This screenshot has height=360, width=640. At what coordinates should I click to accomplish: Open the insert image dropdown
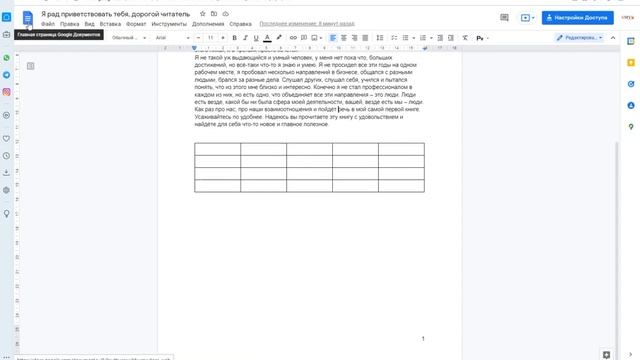(x=317, y=38)
